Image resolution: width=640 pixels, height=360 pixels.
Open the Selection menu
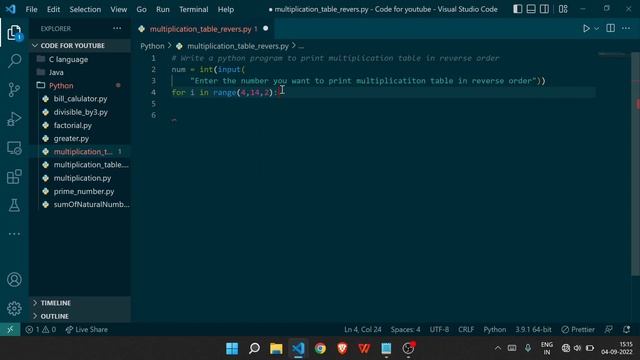[85, 9]
